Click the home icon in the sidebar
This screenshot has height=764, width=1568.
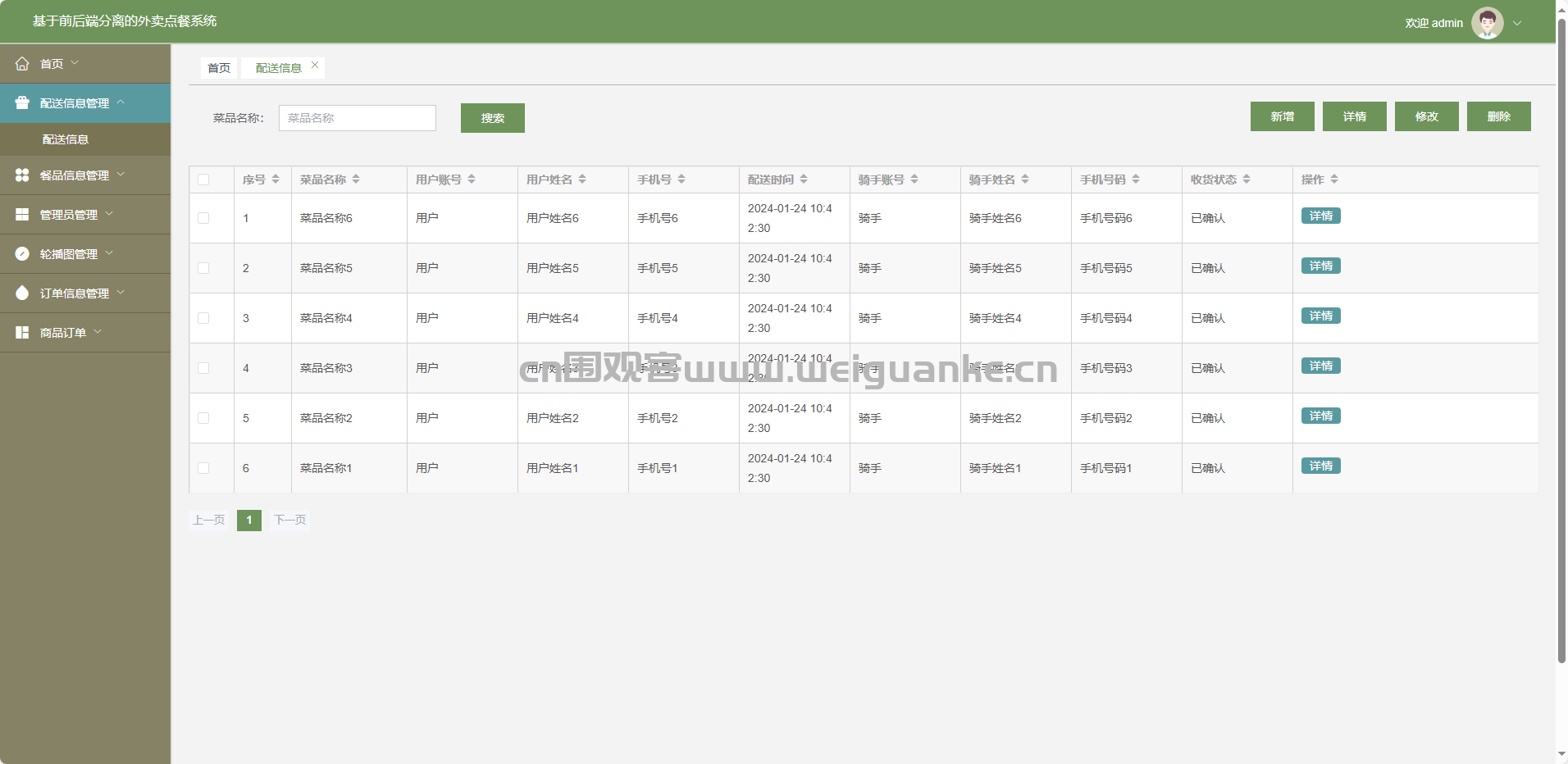point(22,64)
